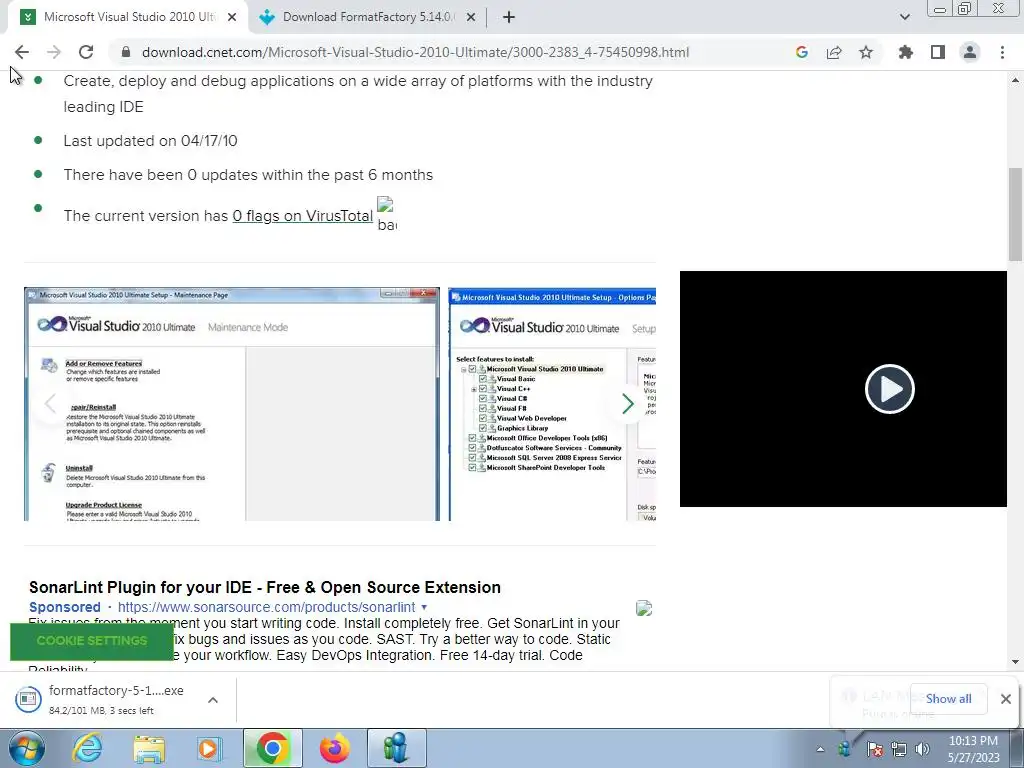
Task: Play the video in the sidebar
Action: (x=889, y=389)
